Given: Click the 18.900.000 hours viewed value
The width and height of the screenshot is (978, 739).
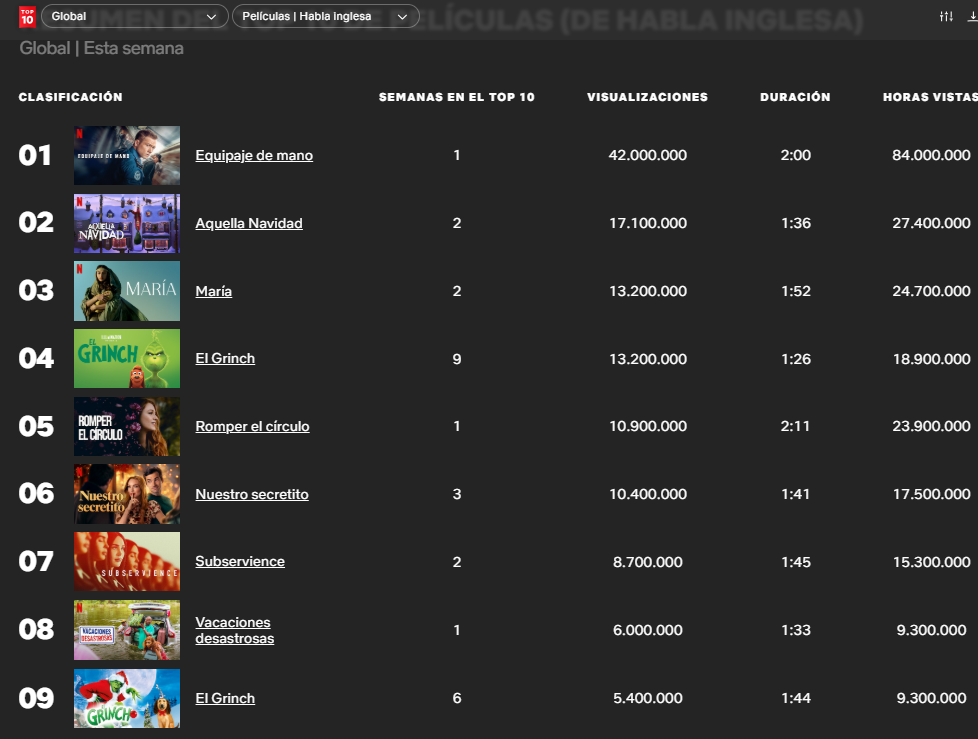Looking at the screenshot, I should [931, 359].
